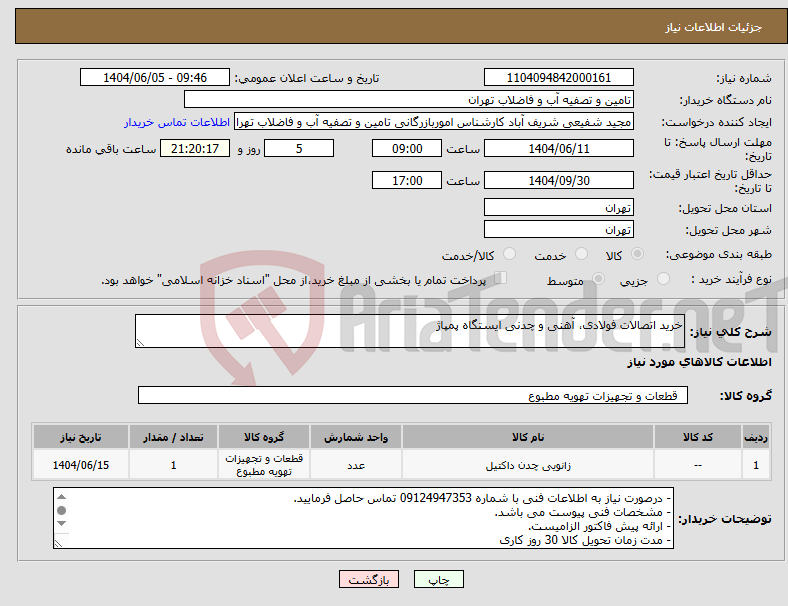Click the جزئیات اطلاعات نیاز page header
The width and height of the screenshot is (788, 606).
[x=714, y=27]
